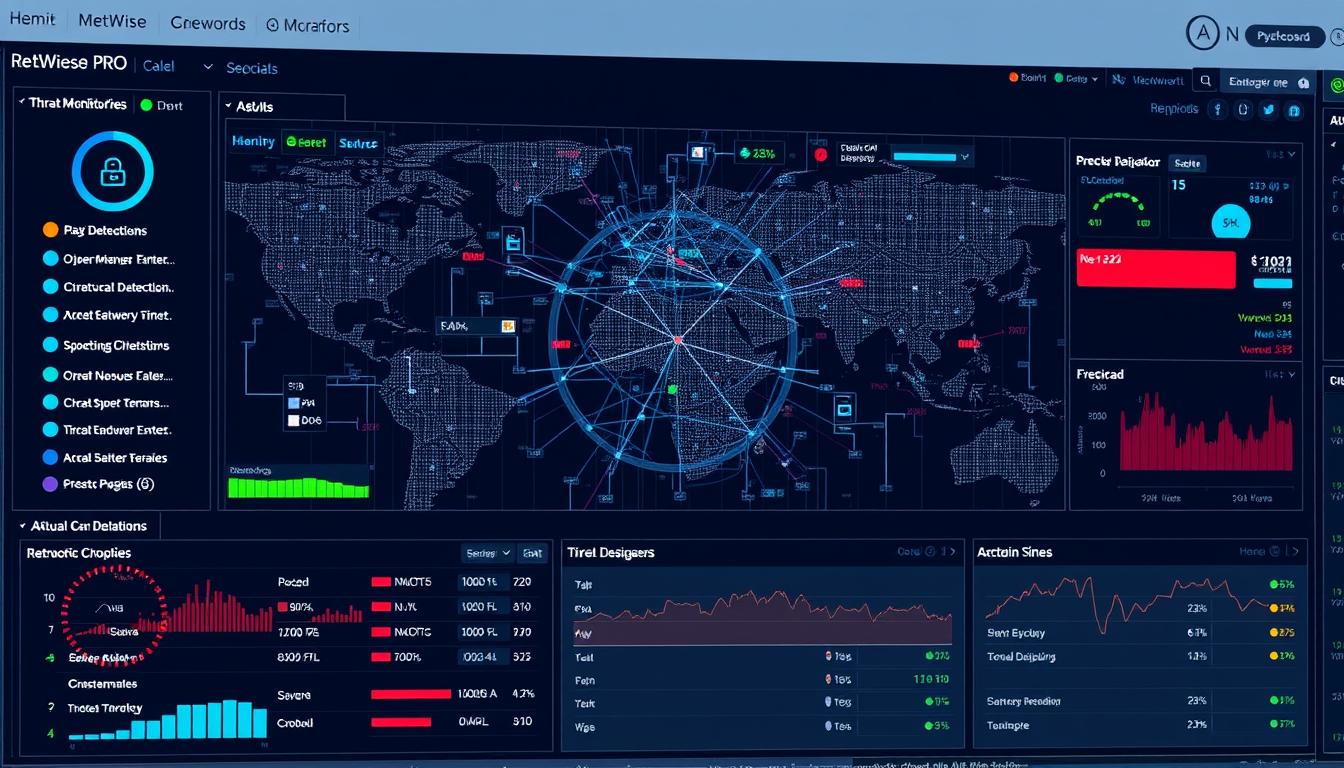
Task: Collapse the Attual Can Delations section
Action: pos(22,526)
